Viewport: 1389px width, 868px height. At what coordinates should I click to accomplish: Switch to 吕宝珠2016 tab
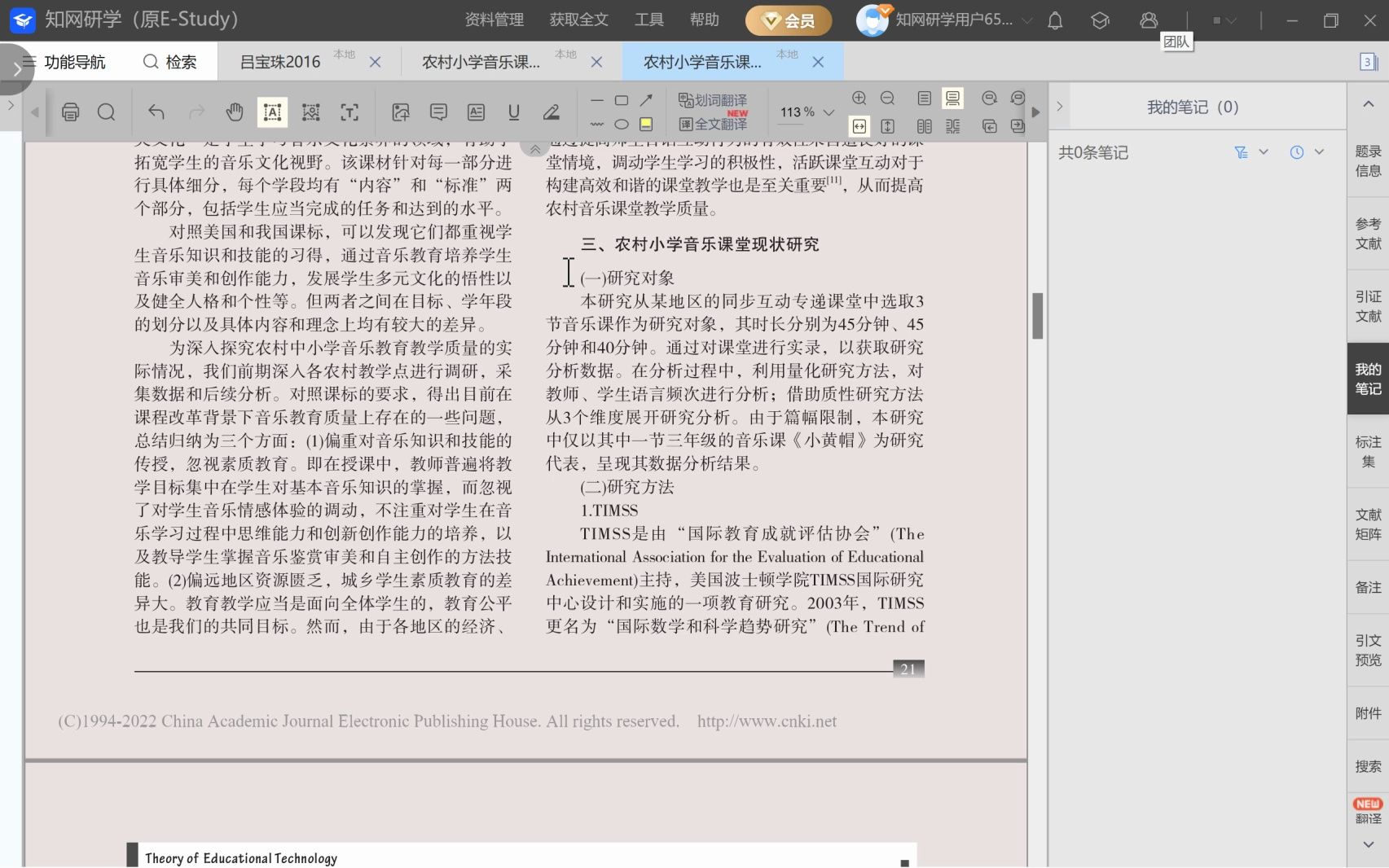tap(280, 62)
